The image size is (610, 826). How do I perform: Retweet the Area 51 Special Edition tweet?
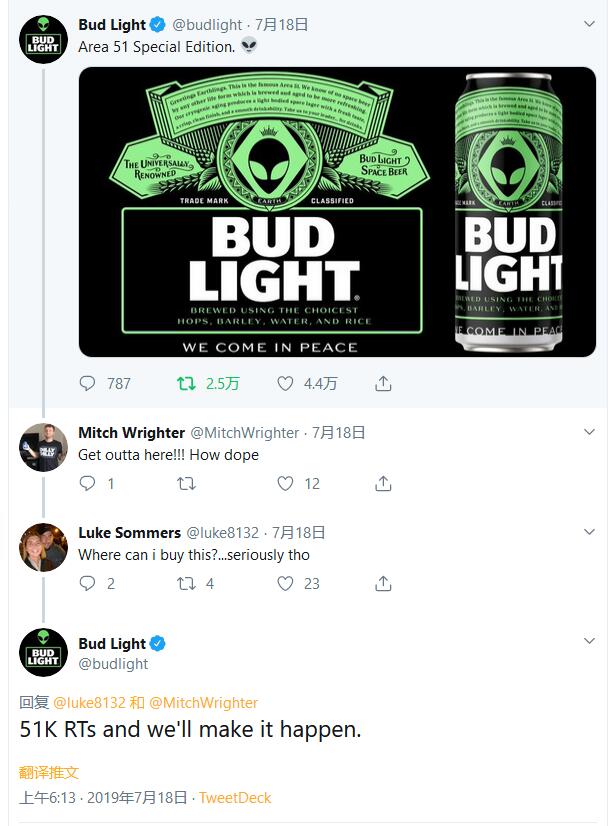[x=186, y=383]
